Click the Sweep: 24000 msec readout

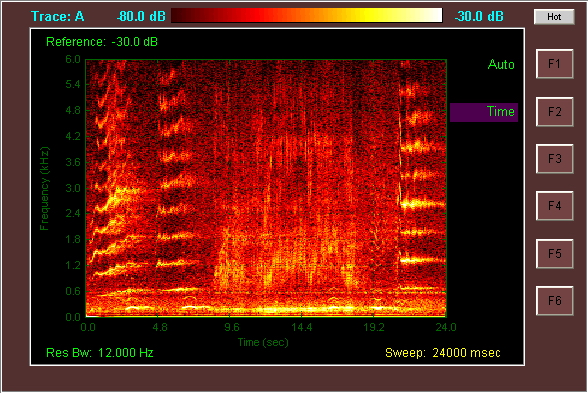tap(443, 352)
